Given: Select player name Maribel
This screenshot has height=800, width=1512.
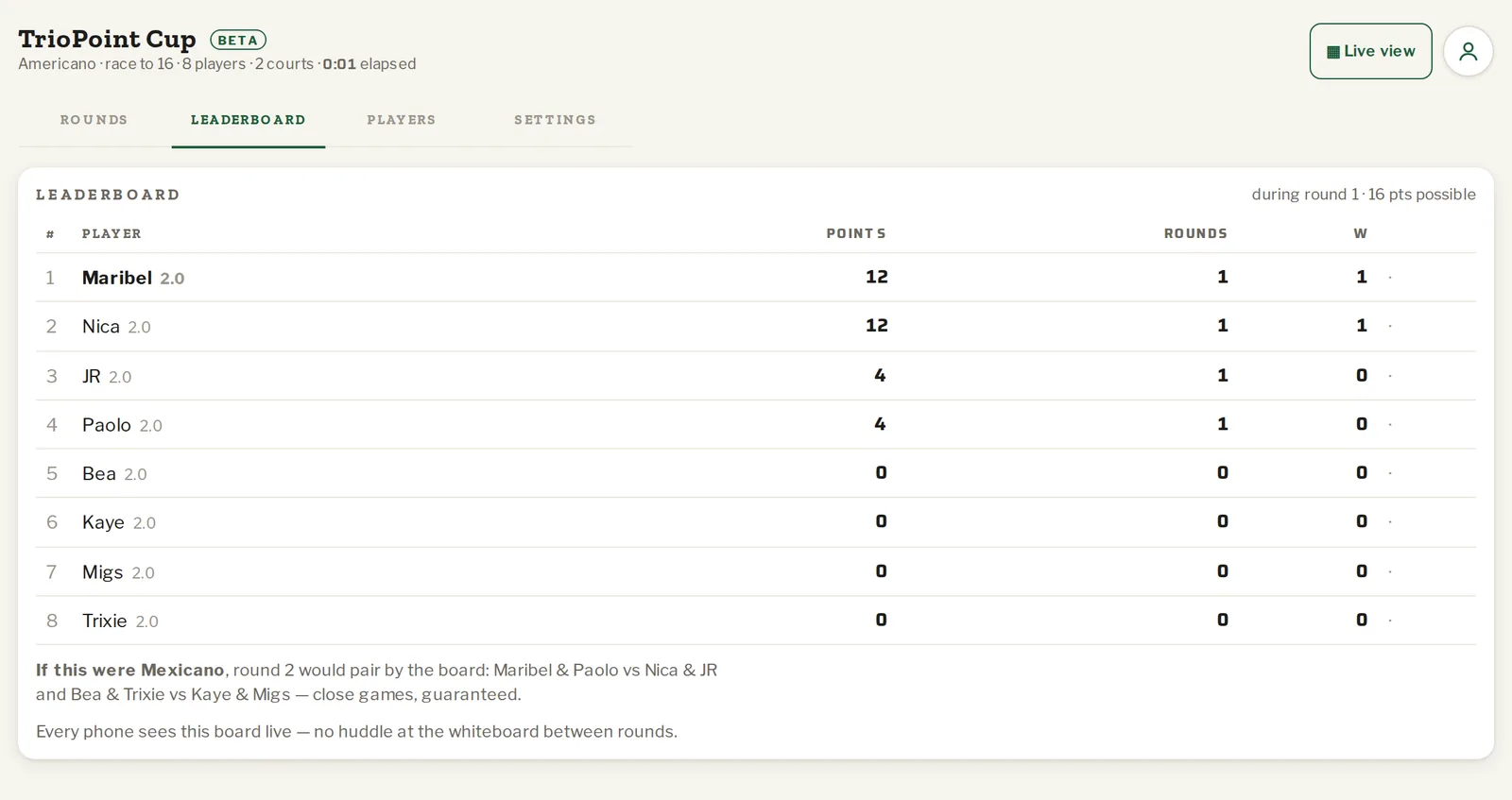Looking at the screenshot, I should pyautogui.click(x=117, y=278).
